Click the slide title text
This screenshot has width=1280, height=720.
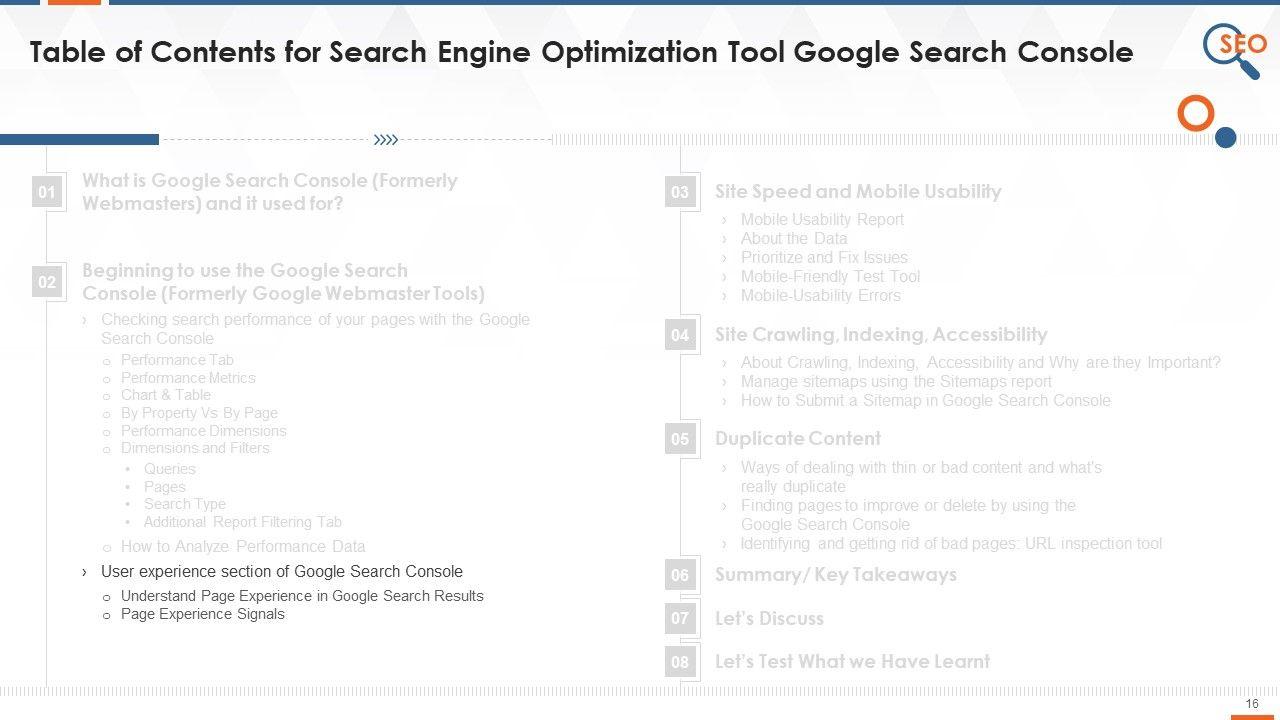coord(581,52)
